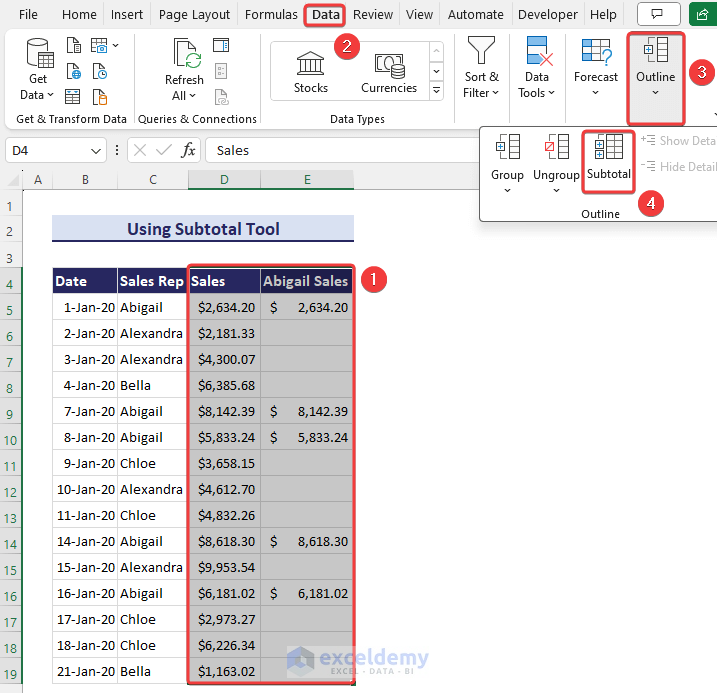
Task: Click the formula bar showing Sales
Action: tap(343, 150)
